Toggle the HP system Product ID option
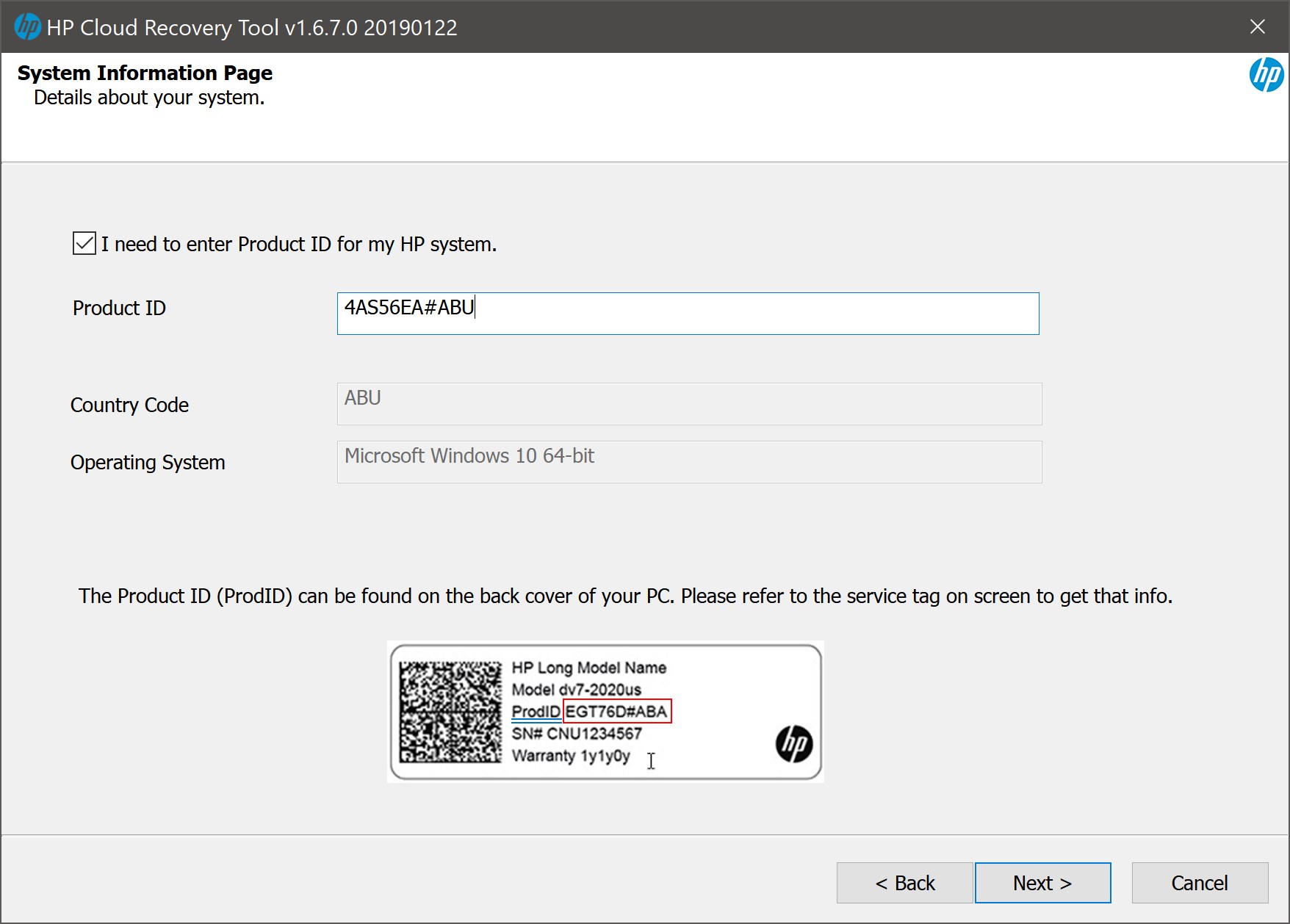Image resolution: width=1290 pixels, height=924 pixels. [83, 243]
